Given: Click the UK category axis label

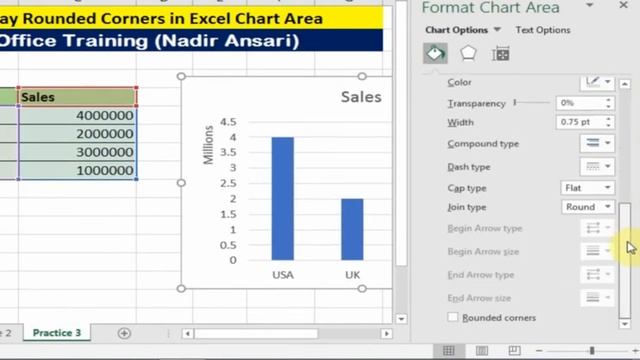Looking at the screenshot, I should pos(353,275).
